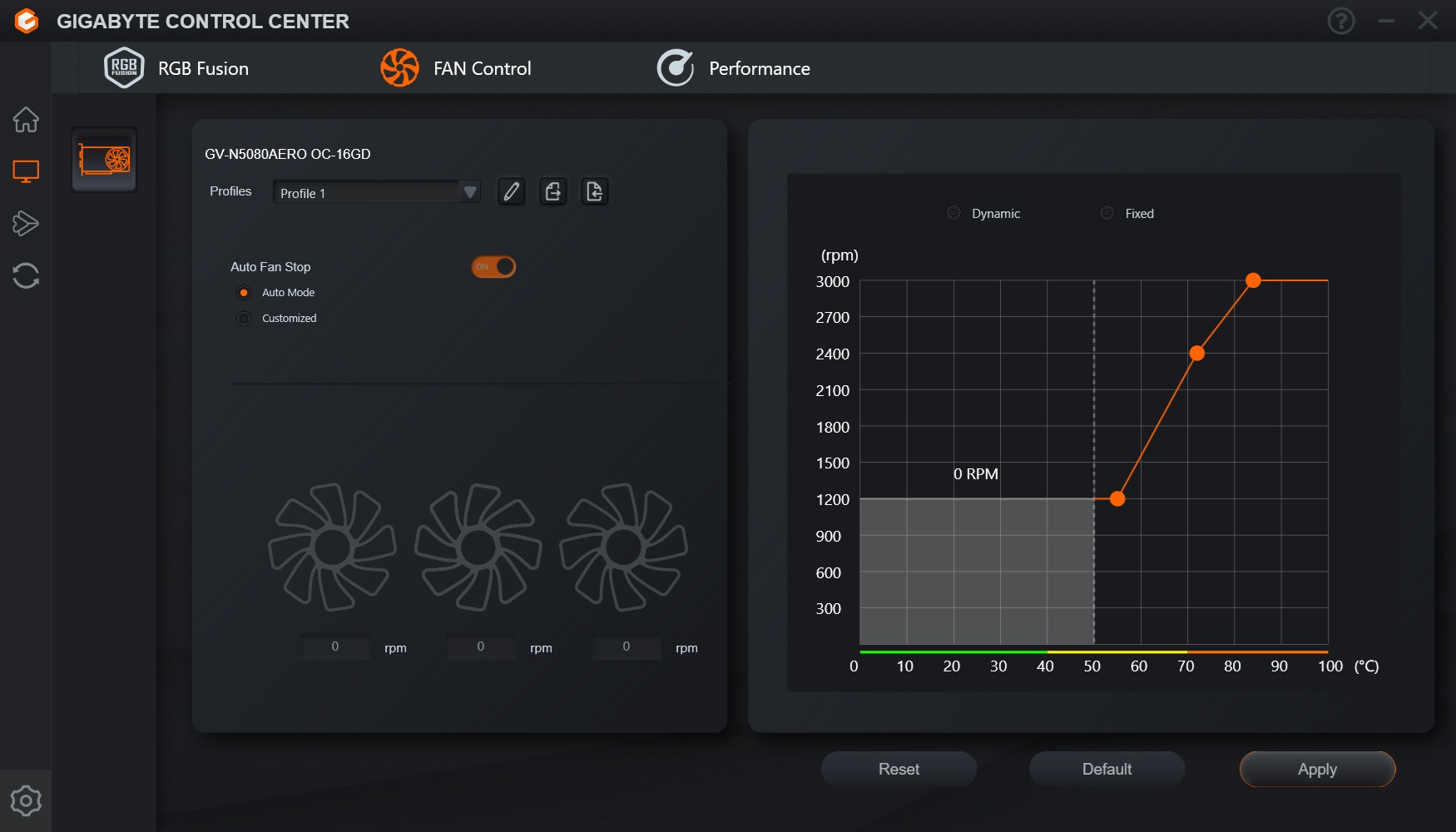Click the Profiles label
Viewport: 1456px width, 832px height.
[x=230, y=191]
